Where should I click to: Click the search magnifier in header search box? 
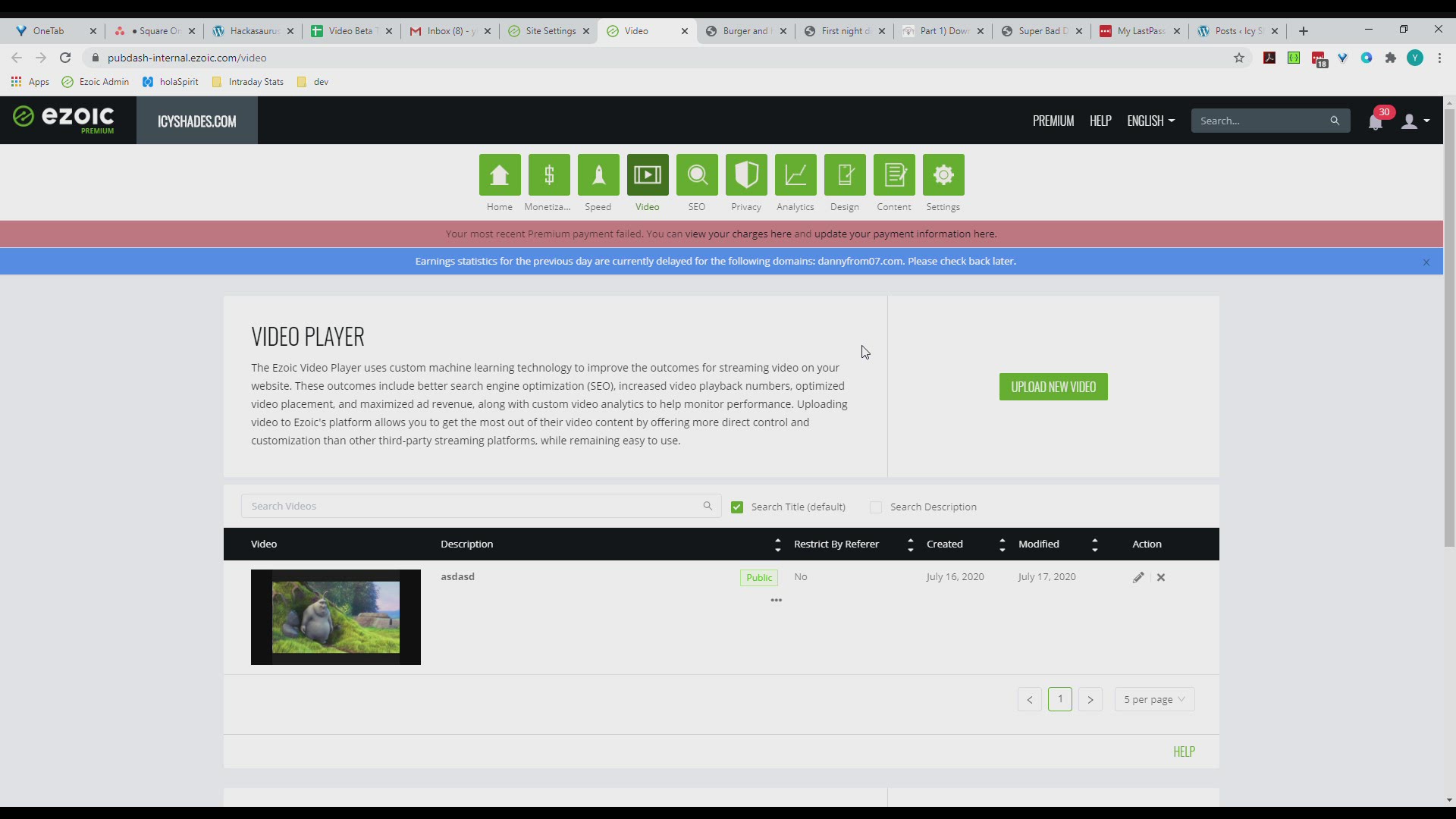pos(1335,121)
